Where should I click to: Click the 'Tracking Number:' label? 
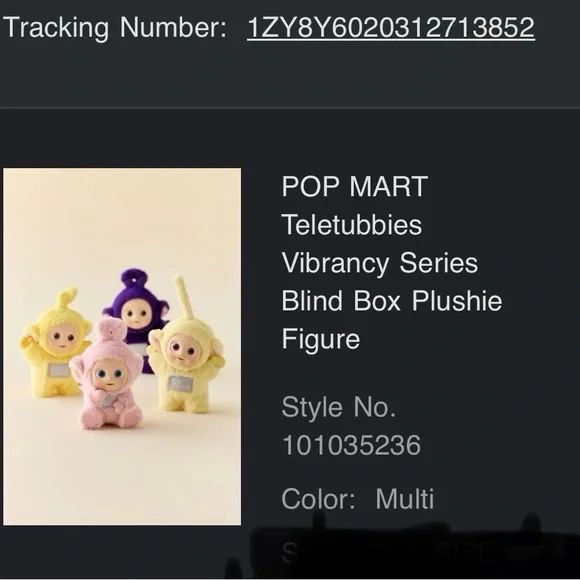click(x=115, y=28)
